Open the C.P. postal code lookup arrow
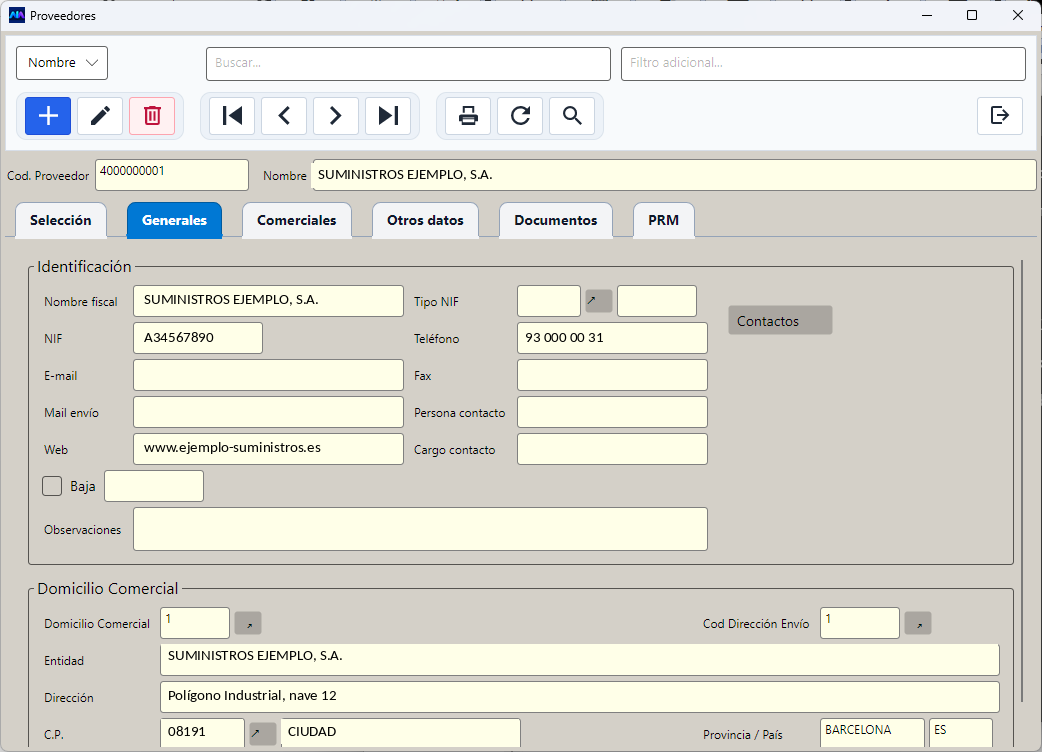The image size is (1042, 752). point(262,733)
